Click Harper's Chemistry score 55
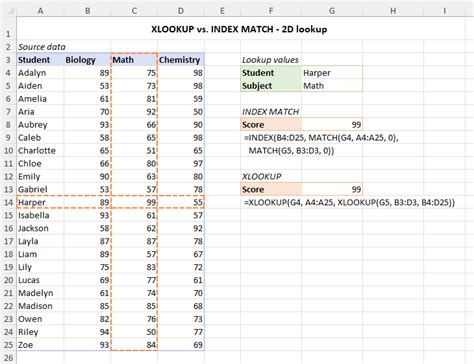Screen dimensions: 474x364 (x=181, y=202)
